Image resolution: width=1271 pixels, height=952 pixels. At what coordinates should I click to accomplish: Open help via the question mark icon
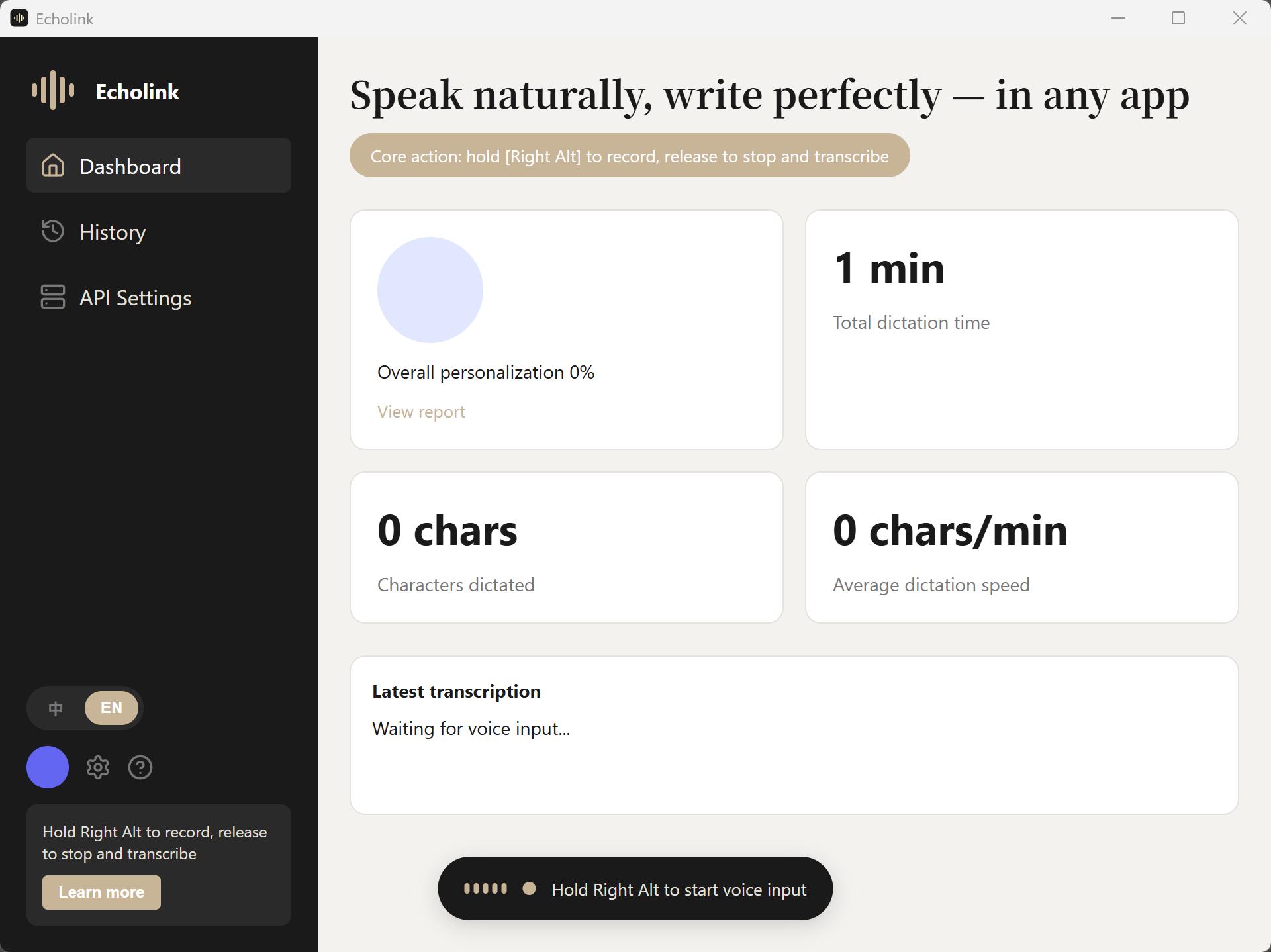(x=140, y=767)
